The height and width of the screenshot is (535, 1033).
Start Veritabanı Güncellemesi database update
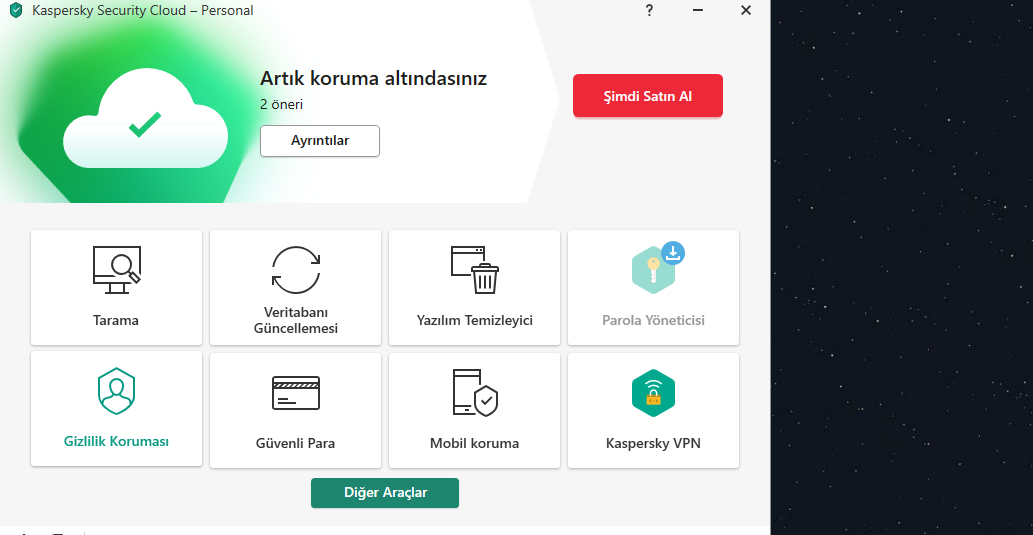295,287
